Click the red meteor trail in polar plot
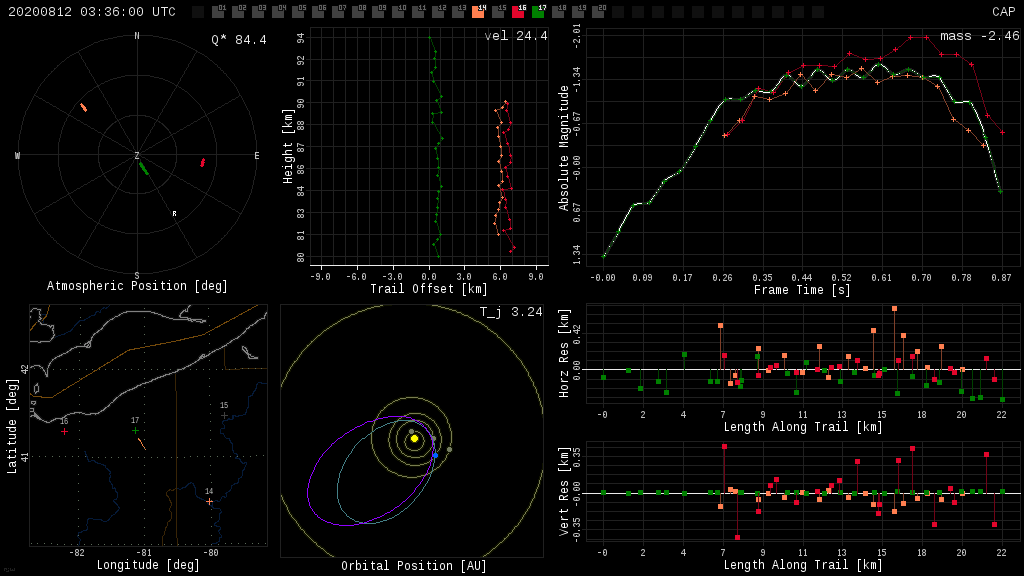The width and height of the screenshot is (1024, 576). pyautogui.click(x=203, y=162)
